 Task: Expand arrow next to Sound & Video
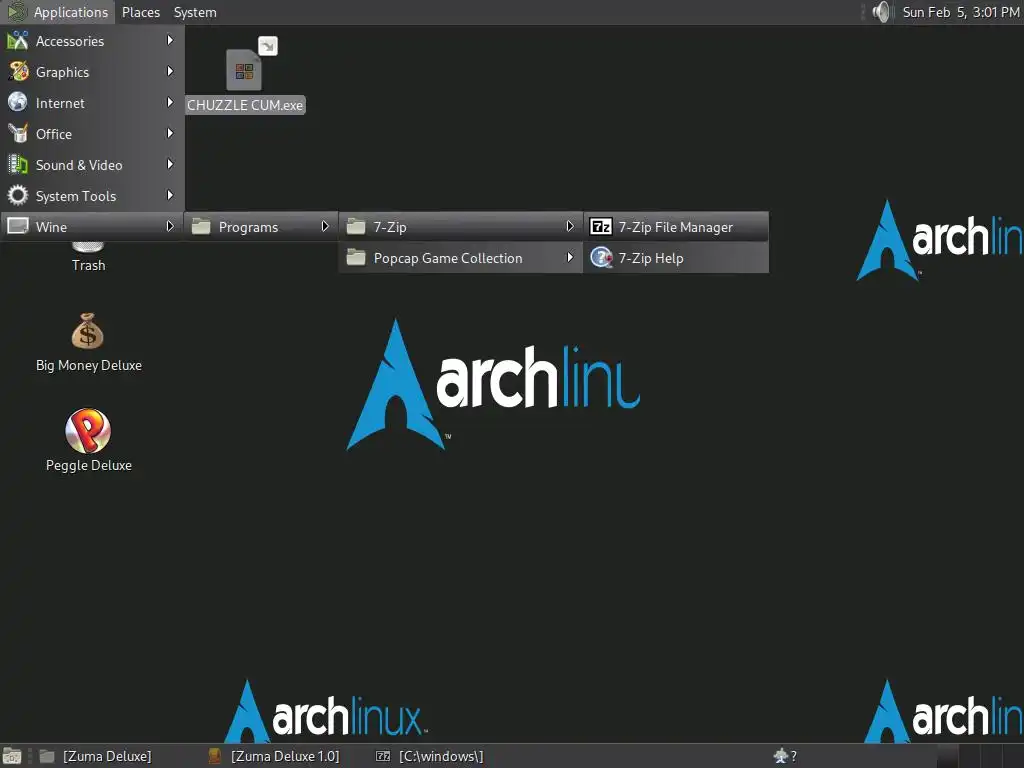point(170,164)
